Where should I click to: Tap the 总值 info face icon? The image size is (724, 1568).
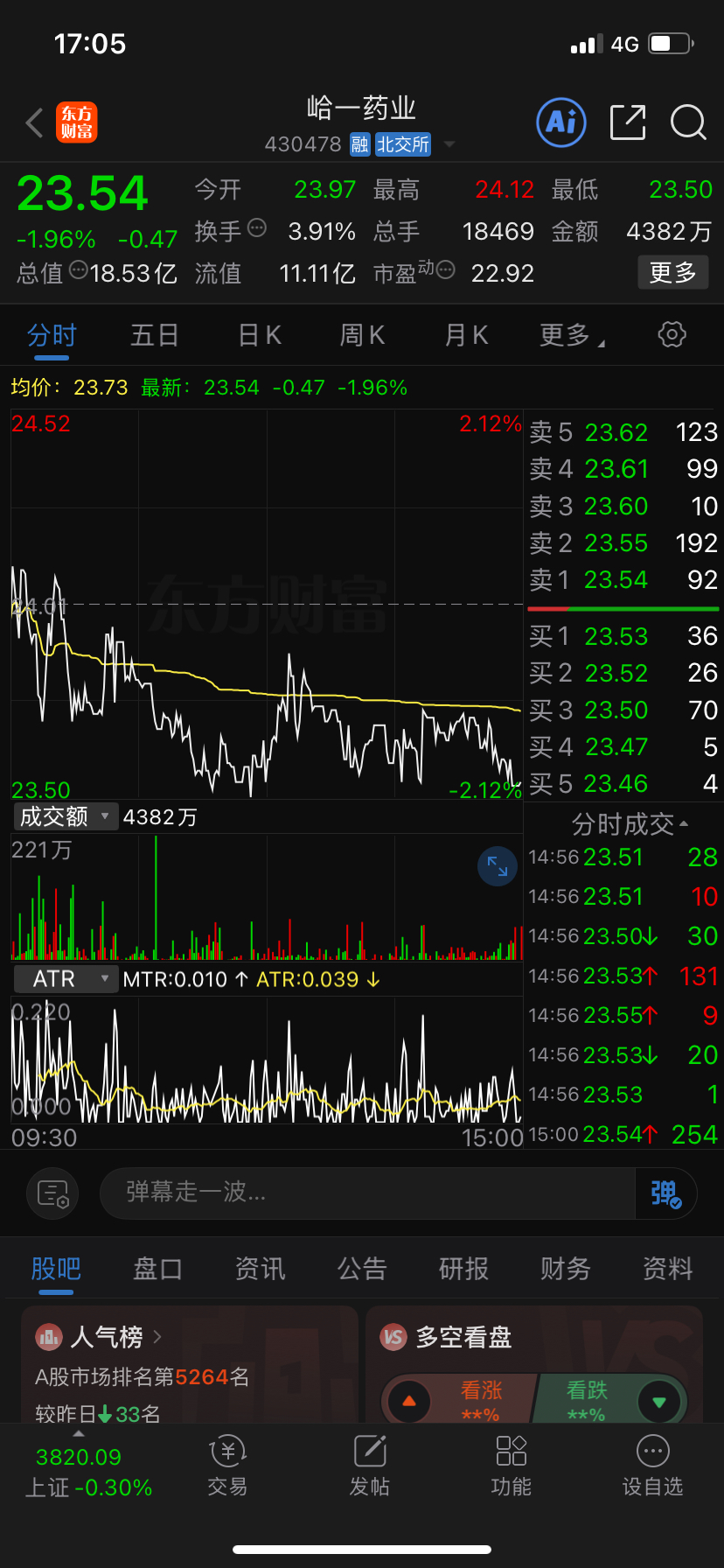[78, 269]
